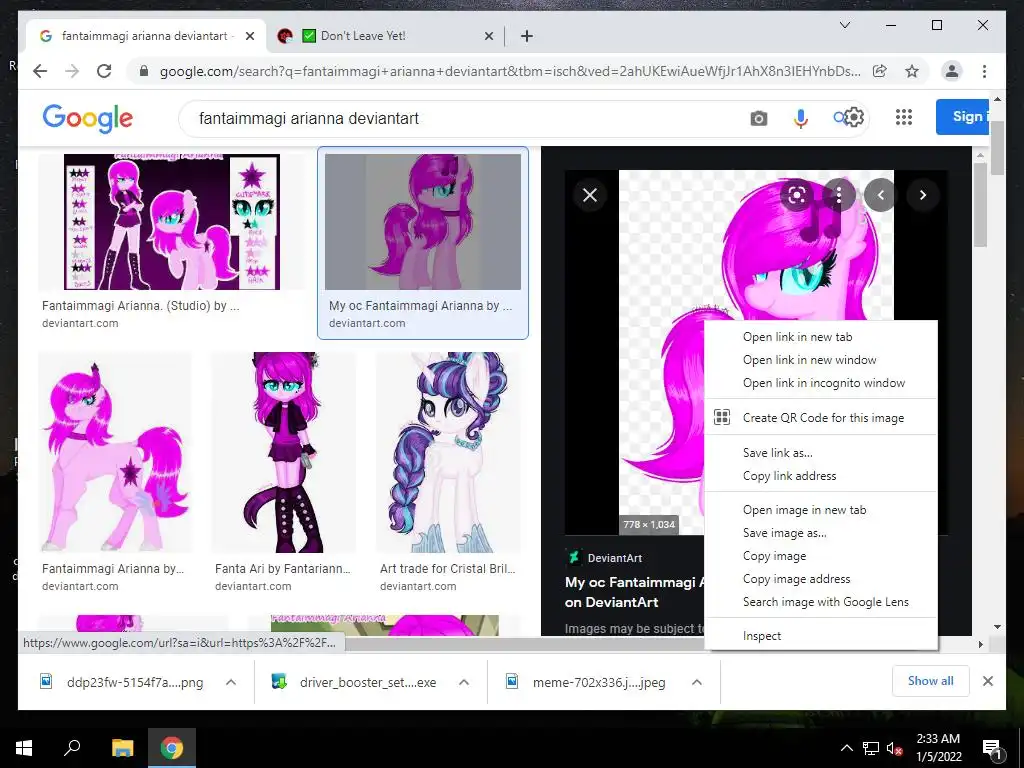Open Windows Start menu
Screen dimensions: 1024x768
(24, 748)
